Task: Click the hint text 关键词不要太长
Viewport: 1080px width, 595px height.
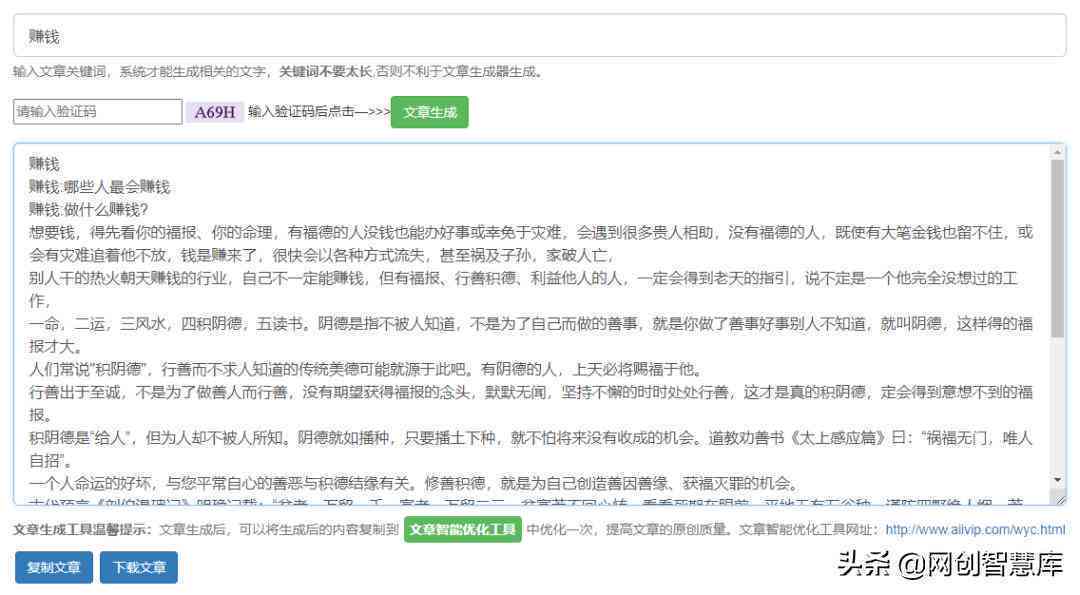Action: [x=325, y=72]
